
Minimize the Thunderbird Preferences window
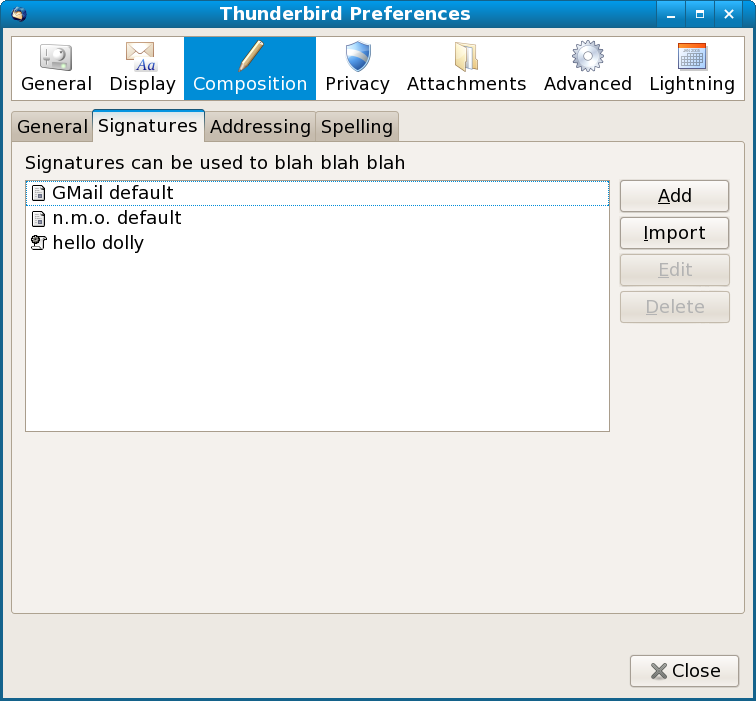(671, 14)
